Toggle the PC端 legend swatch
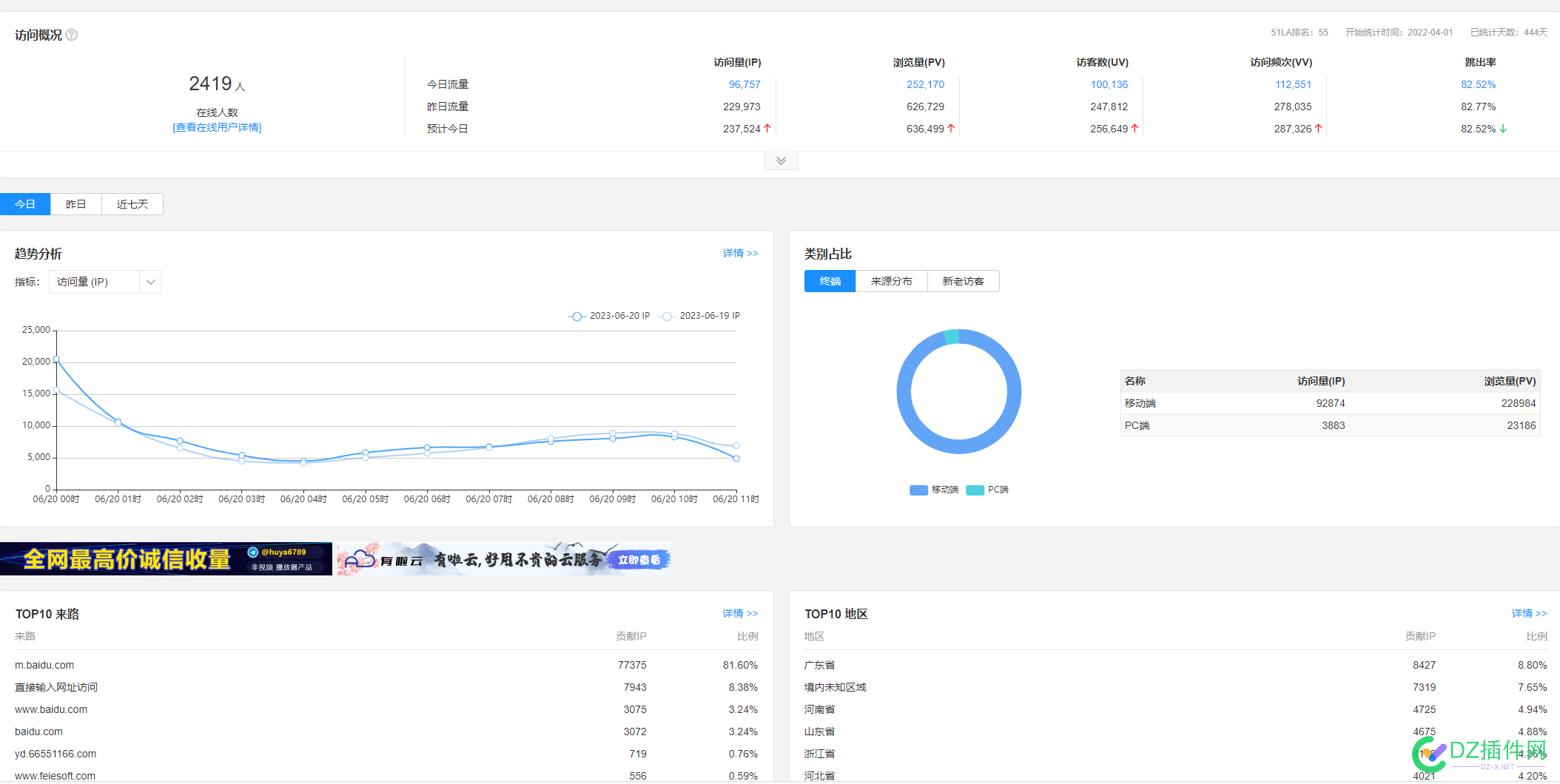1560x784 pixels. point(988,490)
